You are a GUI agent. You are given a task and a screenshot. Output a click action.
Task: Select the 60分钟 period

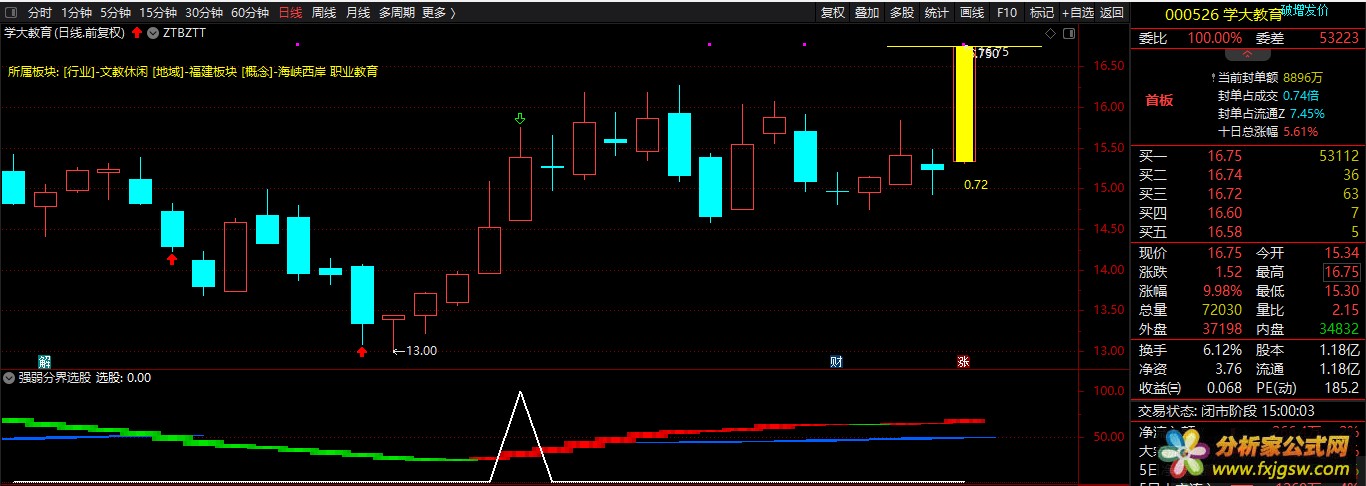coord(250,13)
